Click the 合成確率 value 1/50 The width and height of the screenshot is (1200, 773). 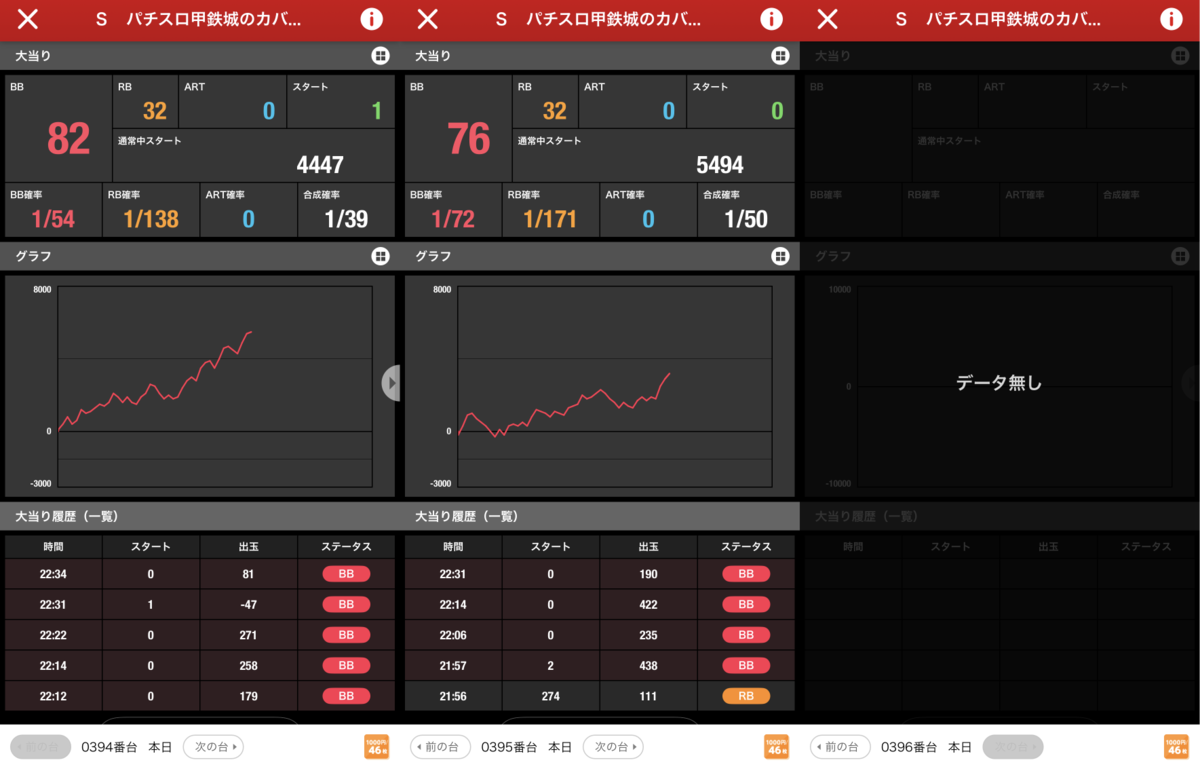click(746, 219)
